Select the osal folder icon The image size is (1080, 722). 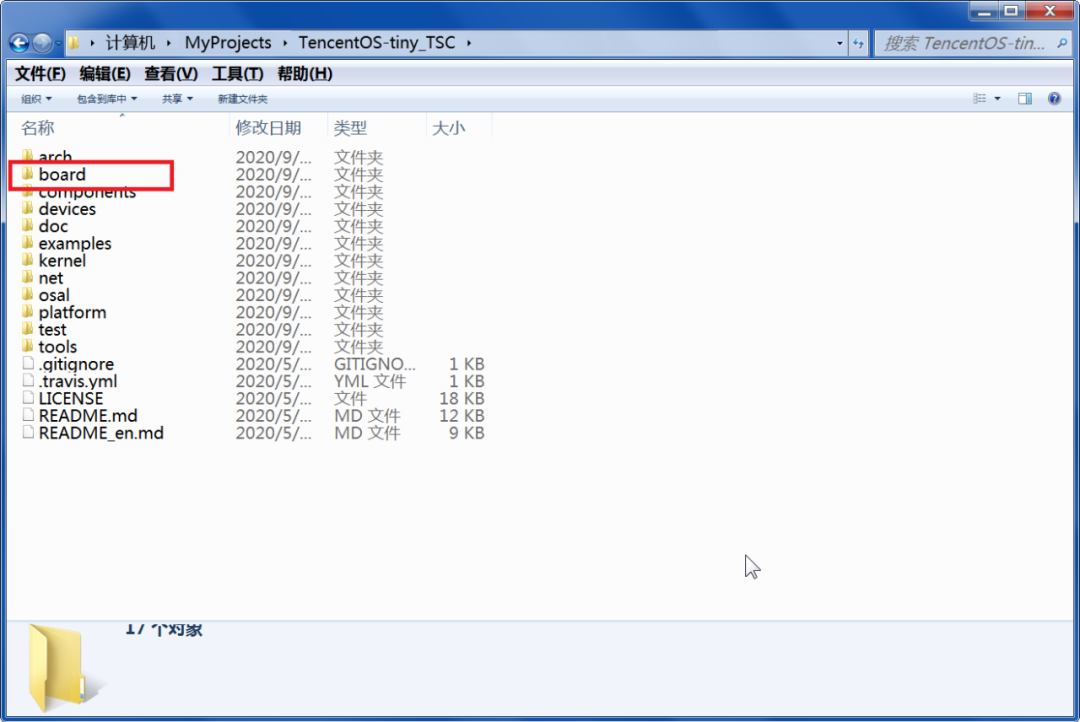[x=28, y=294]
